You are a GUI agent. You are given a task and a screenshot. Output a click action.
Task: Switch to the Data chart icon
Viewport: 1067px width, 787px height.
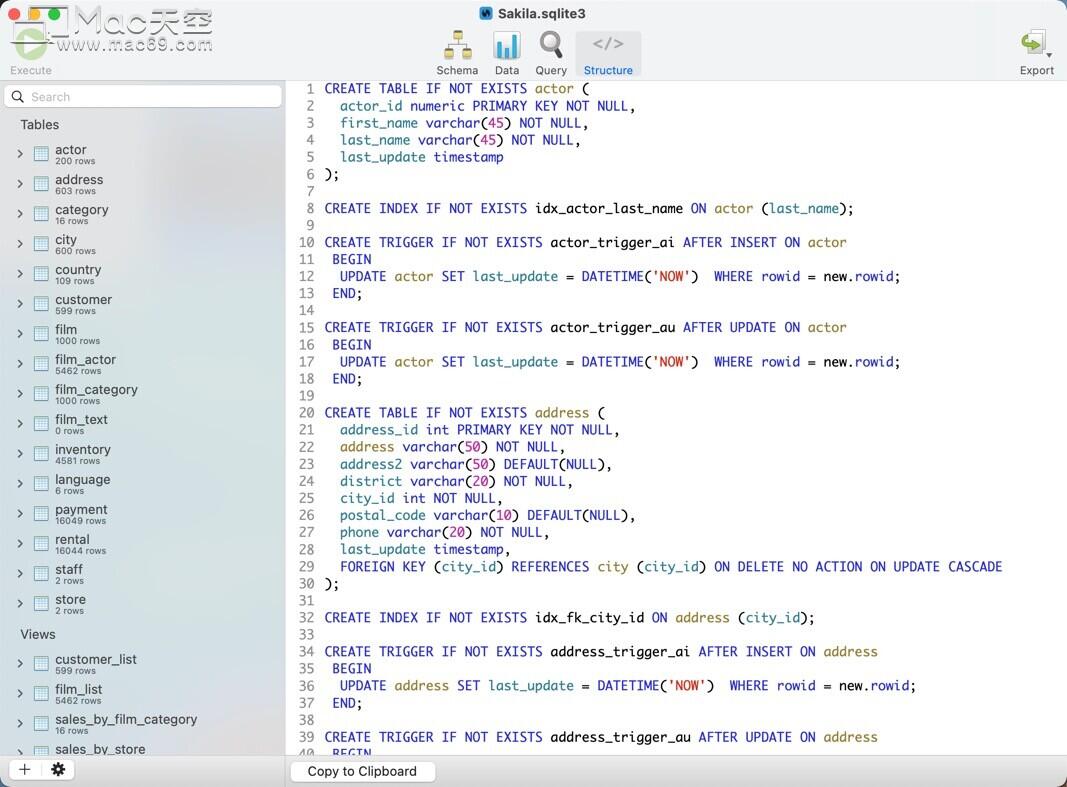[506, 45]
